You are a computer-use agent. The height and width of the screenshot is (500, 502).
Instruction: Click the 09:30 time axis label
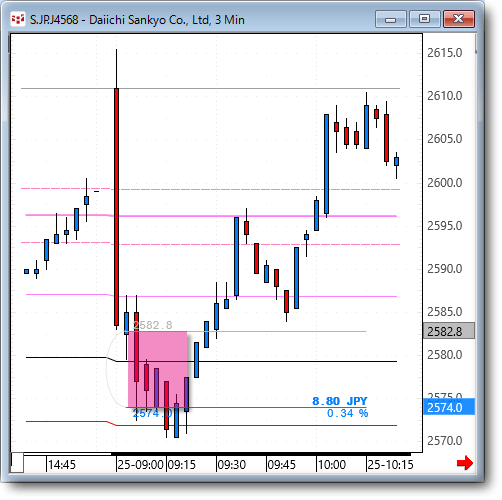pyautogui.click(x=232, y=464)
